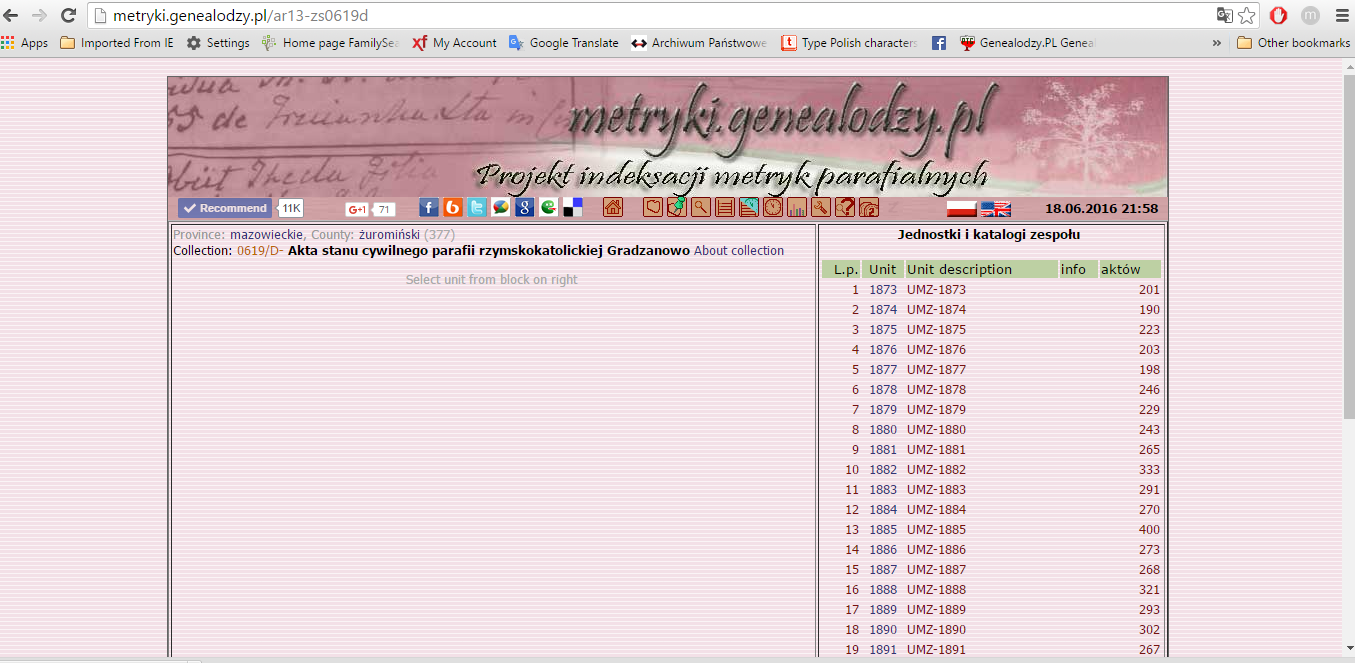Expand the bookmarks overflow chevron
This screenshot has width=1355, height=663.
tap(1216, 43)
